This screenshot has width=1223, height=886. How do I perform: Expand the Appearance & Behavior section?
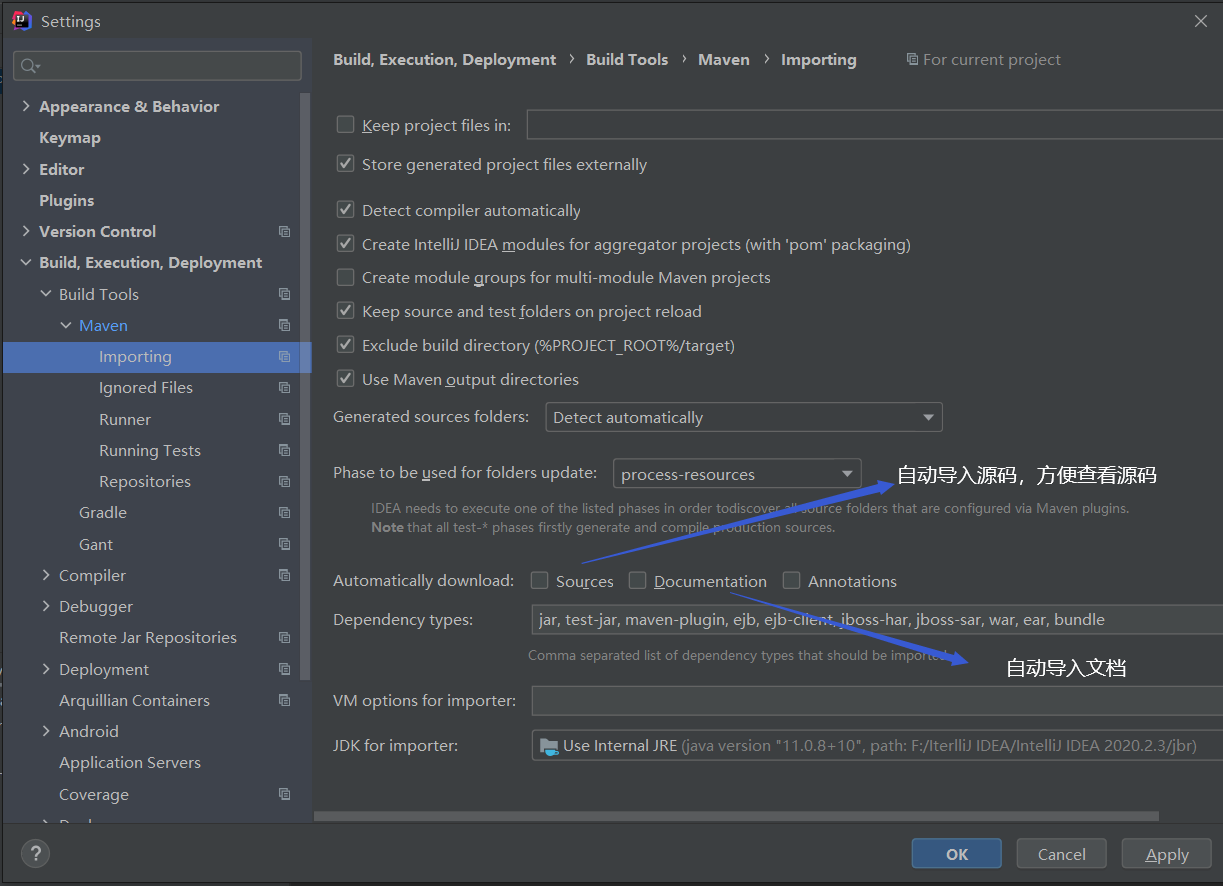[26, 107]
